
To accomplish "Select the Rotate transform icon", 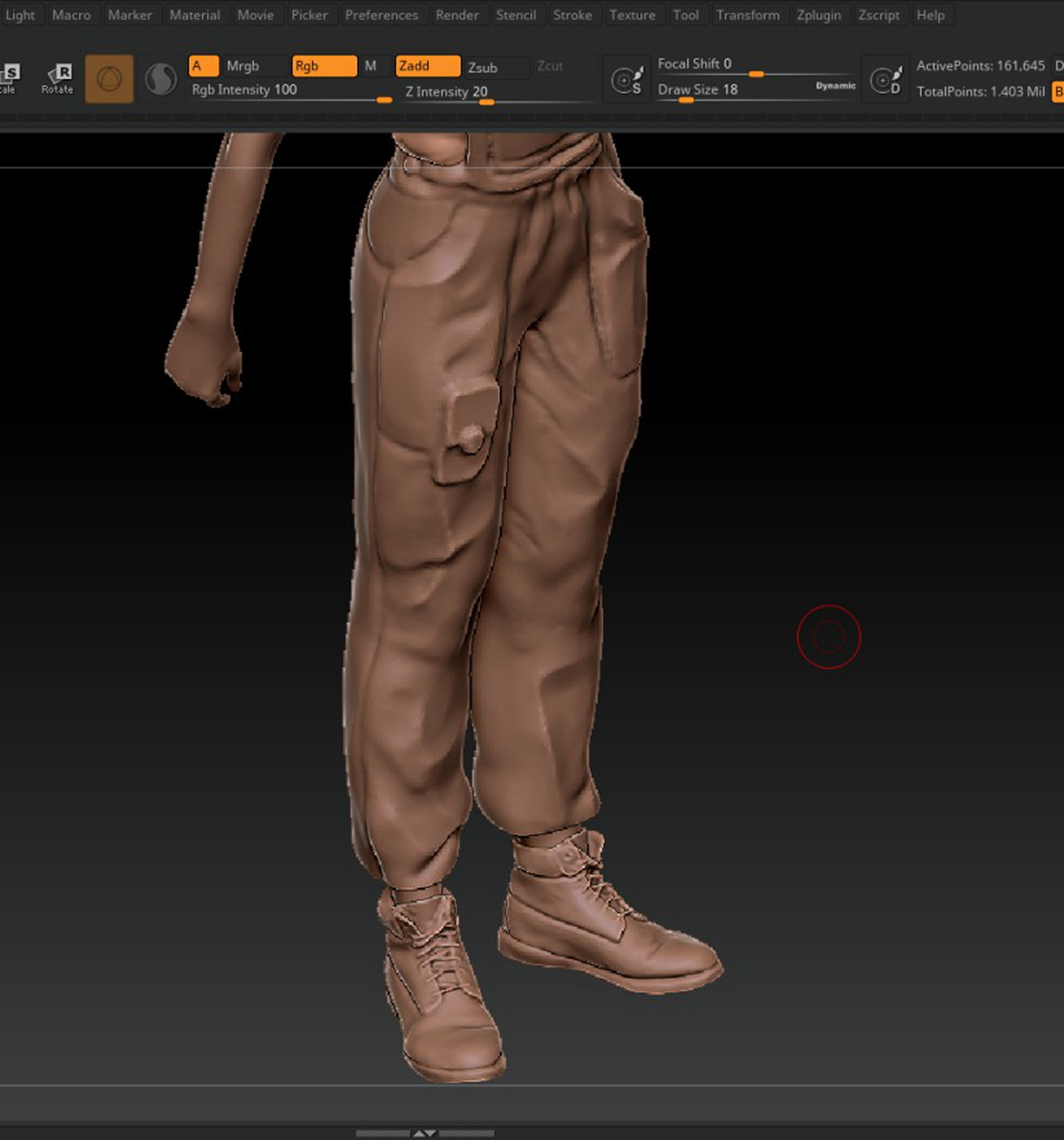I will coord(58,79).
